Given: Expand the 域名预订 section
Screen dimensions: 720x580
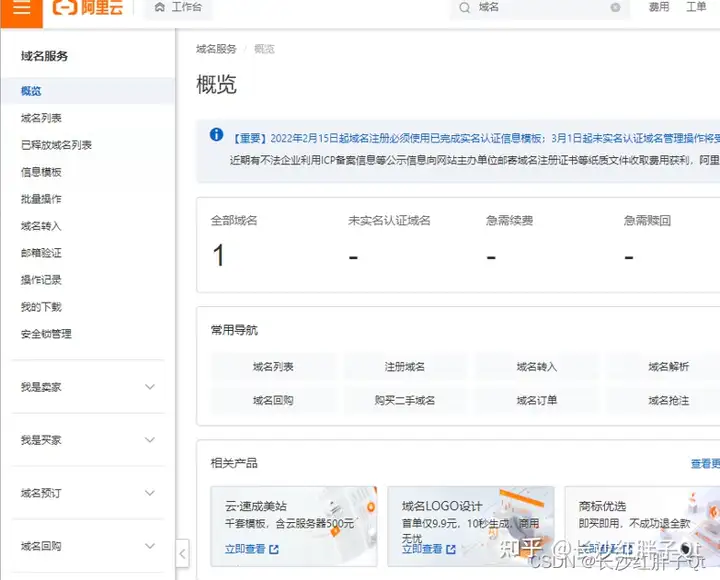Looking at the screenshot, I should point(87,493).
